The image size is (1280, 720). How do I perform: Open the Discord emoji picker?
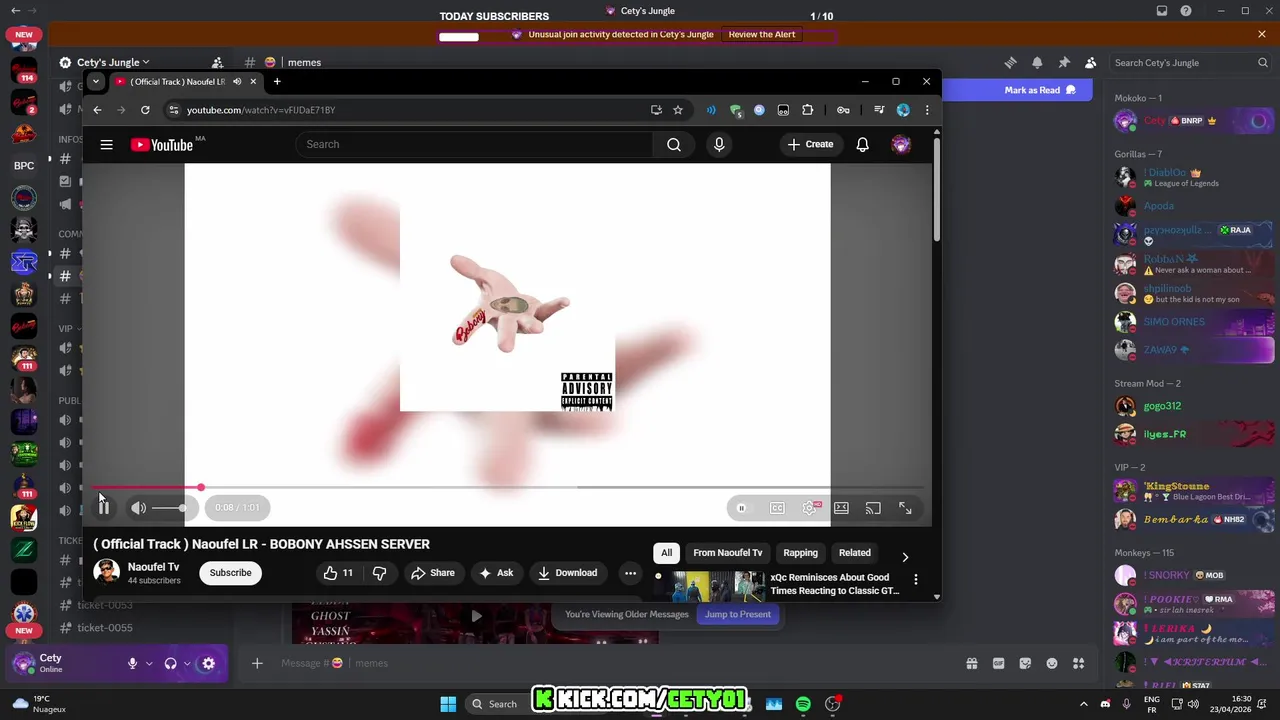(1052, 663)
